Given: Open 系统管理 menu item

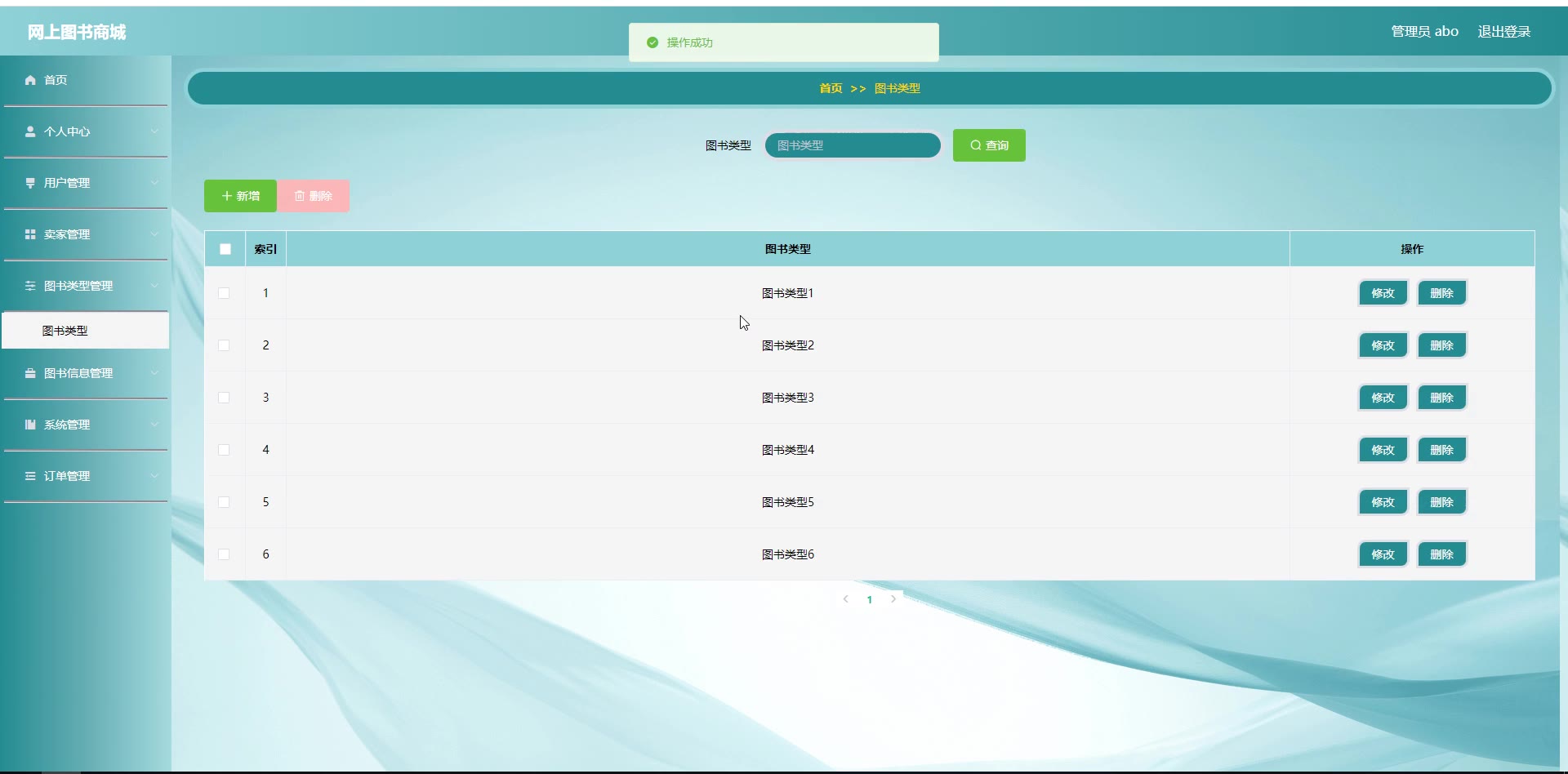Looking at the screenshot, I should 86,425.
